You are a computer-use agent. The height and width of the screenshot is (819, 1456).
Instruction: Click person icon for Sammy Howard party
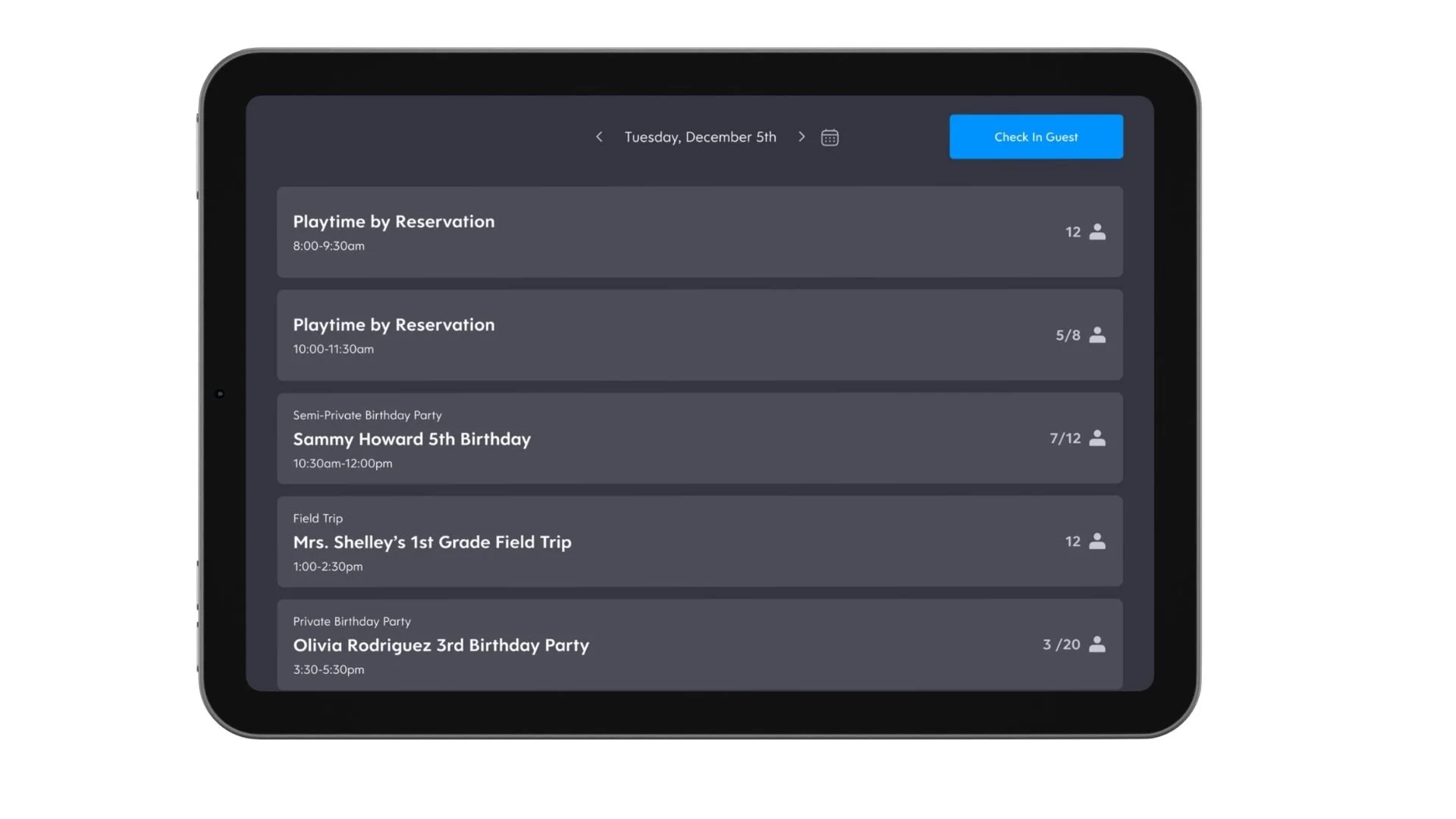coord(1097,438)
